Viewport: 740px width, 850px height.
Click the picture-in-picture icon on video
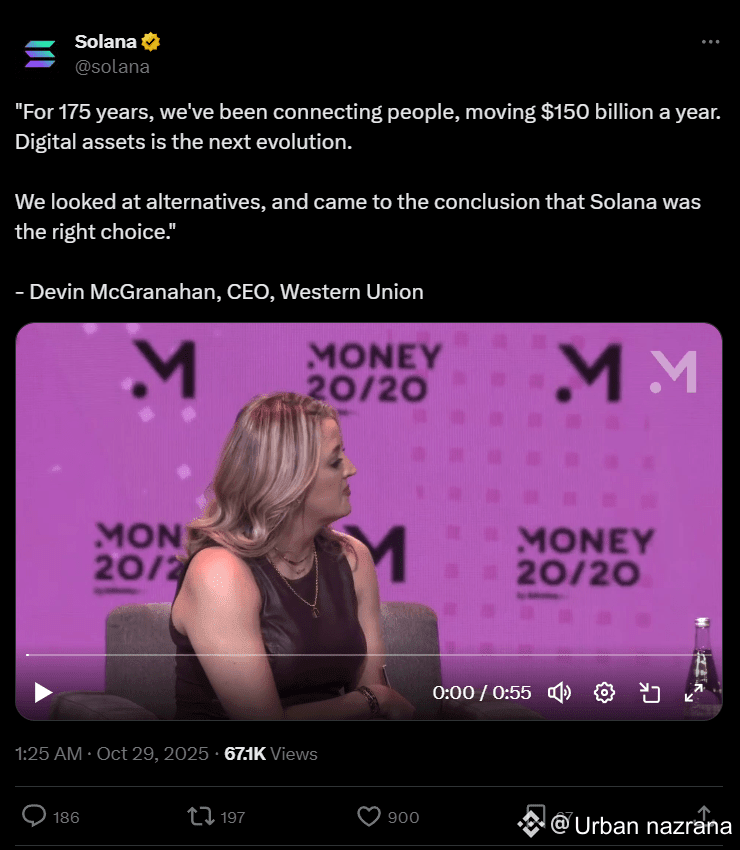click(649, 692)
